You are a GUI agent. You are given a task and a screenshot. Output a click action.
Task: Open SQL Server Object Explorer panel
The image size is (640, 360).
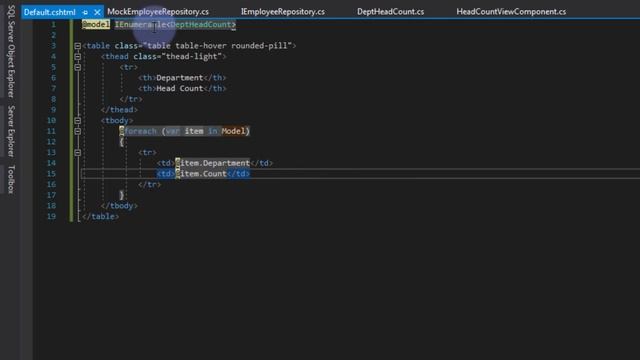point(11,51)
